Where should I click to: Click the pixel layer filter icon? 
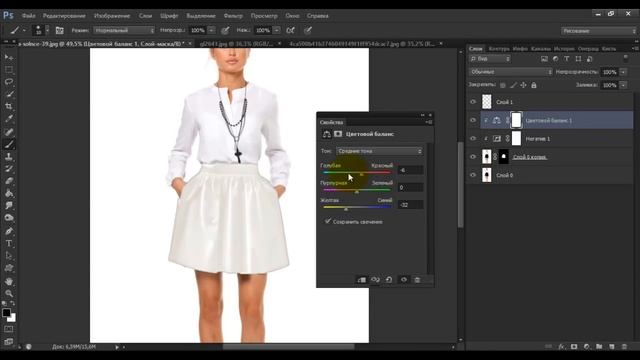click(x=544, y=59)
